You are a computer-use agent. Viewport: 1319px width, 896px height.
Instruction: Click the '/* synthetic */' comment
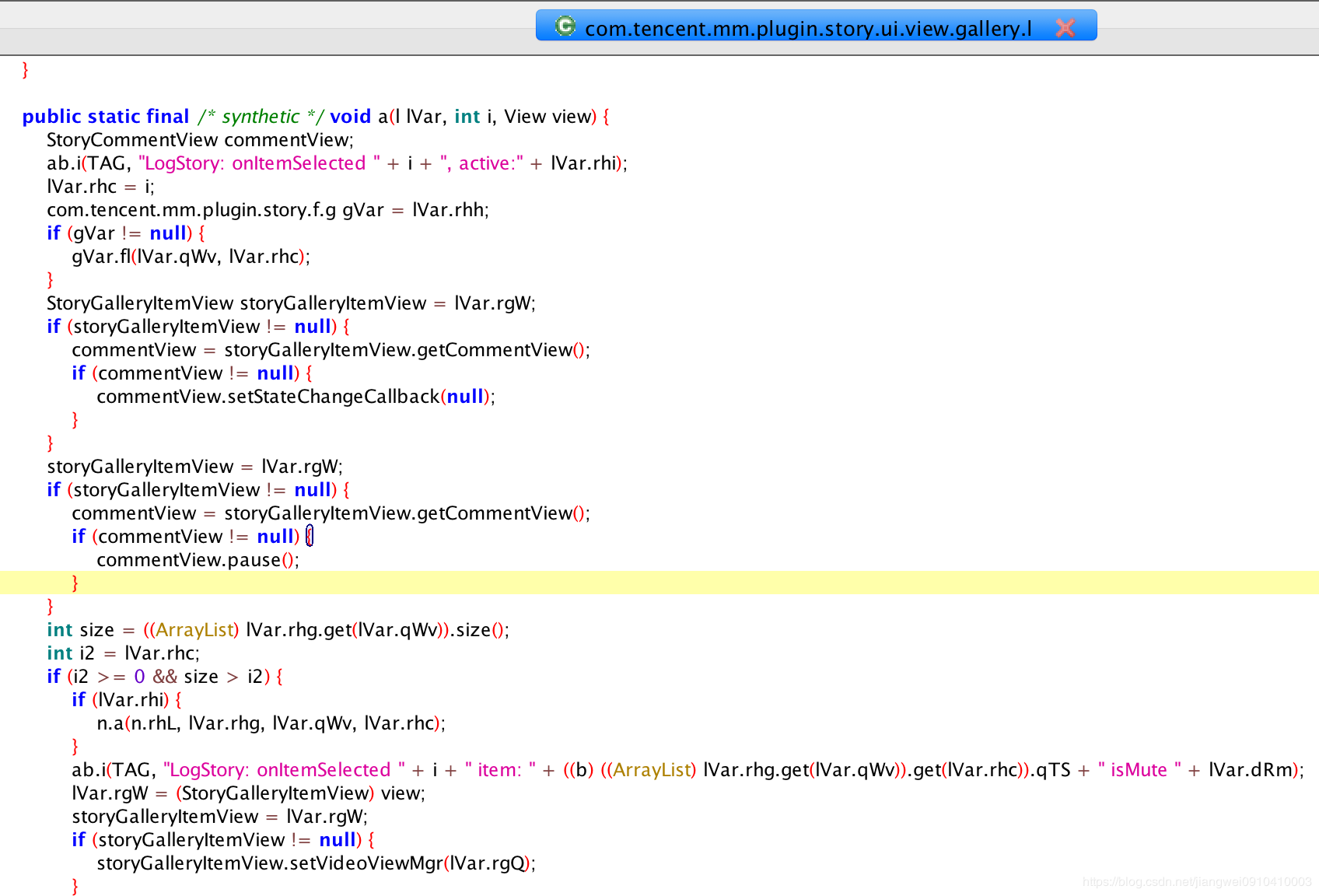pyautogui.click(x=260, y=117)
